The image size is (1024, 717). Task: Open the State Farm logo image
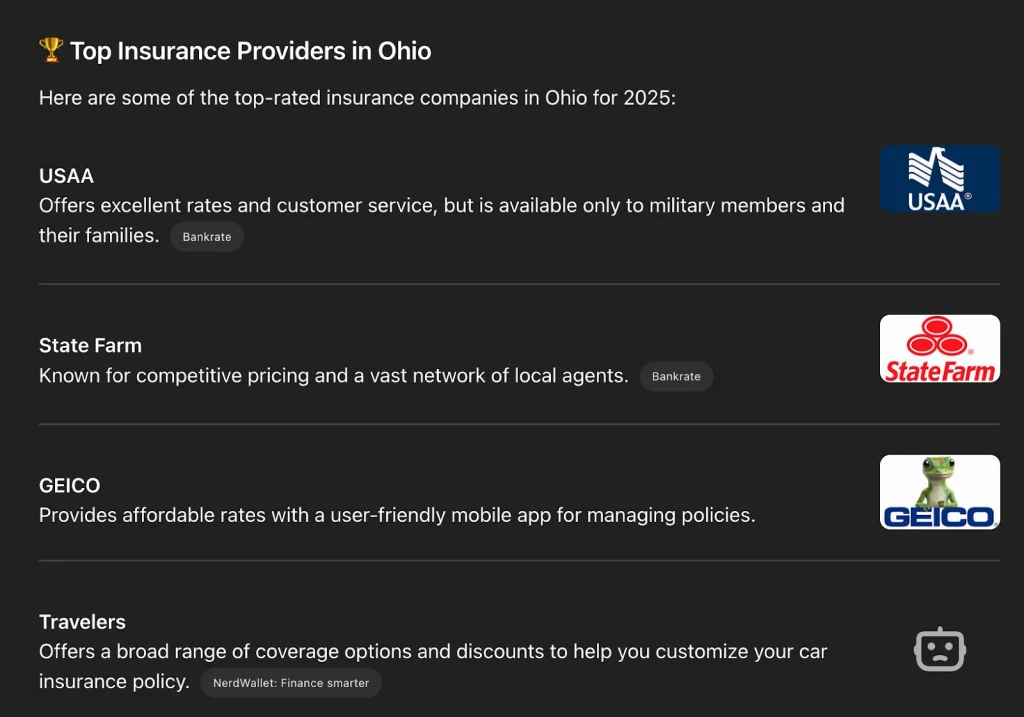click(939, 349)
